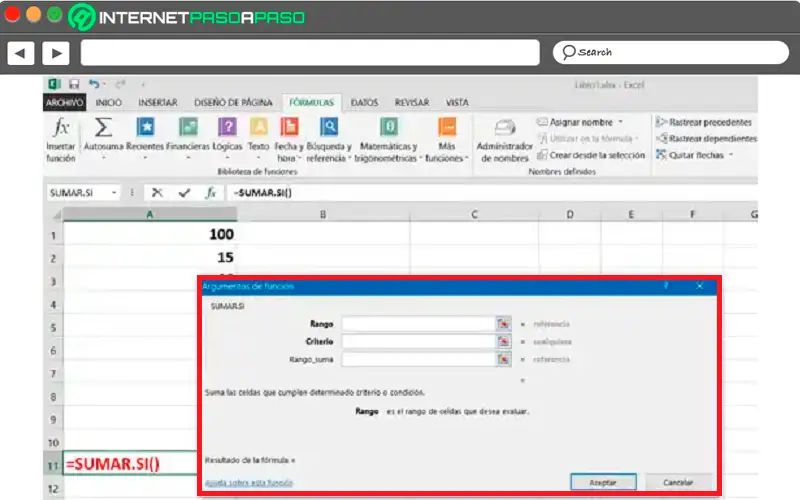Expand the Asignar nombre dropdown arrow

(621, 122)
